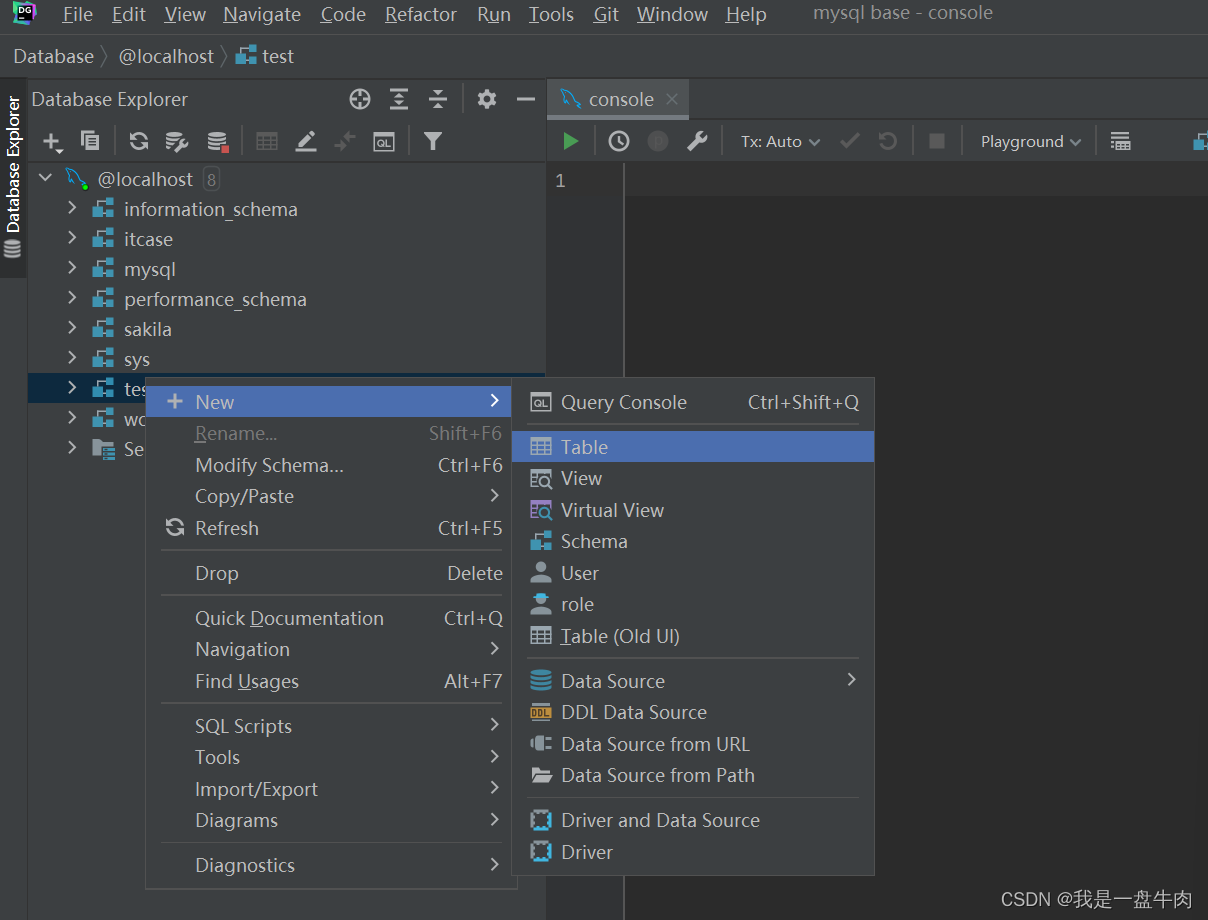
Task: Collapse the @localhost data source node
Action: [45, 178]
